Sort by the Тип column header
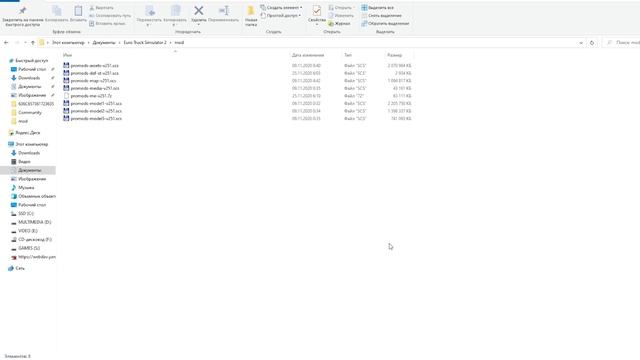This screenshot has width=640, height=360. click(348, 55)
